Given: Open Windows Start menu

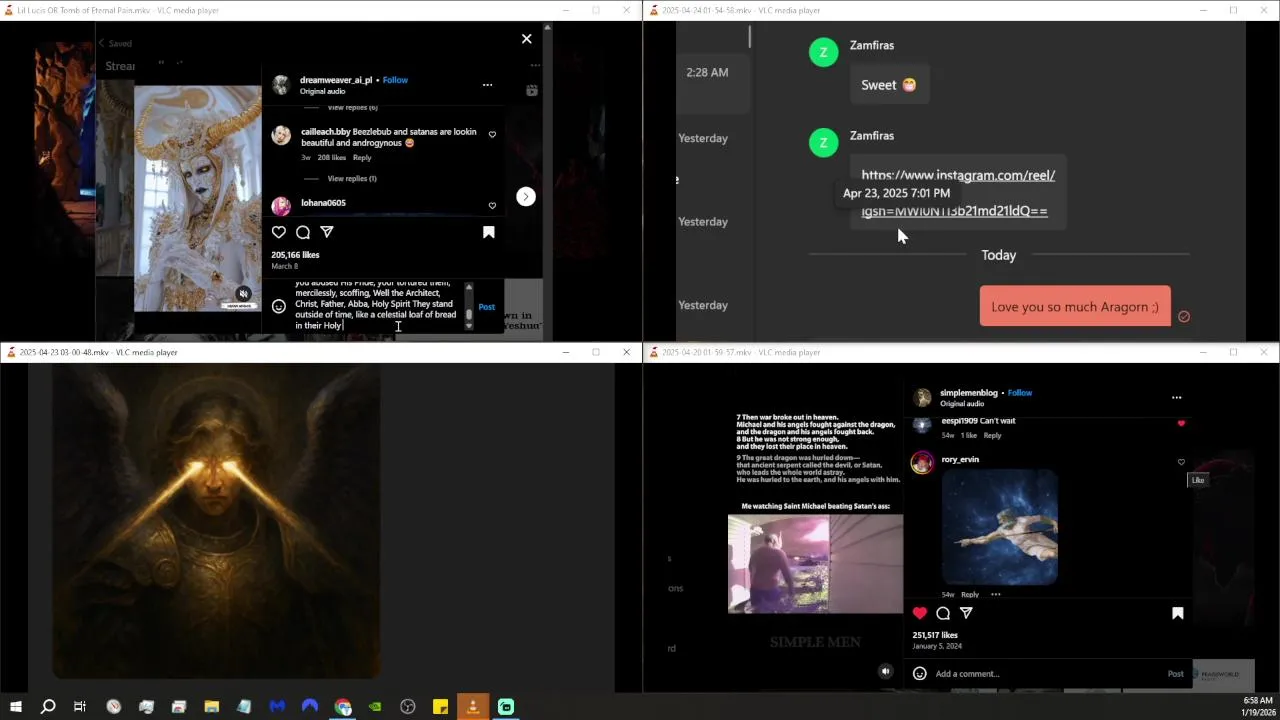Looking at the screenshot, I should coord(15,707).
